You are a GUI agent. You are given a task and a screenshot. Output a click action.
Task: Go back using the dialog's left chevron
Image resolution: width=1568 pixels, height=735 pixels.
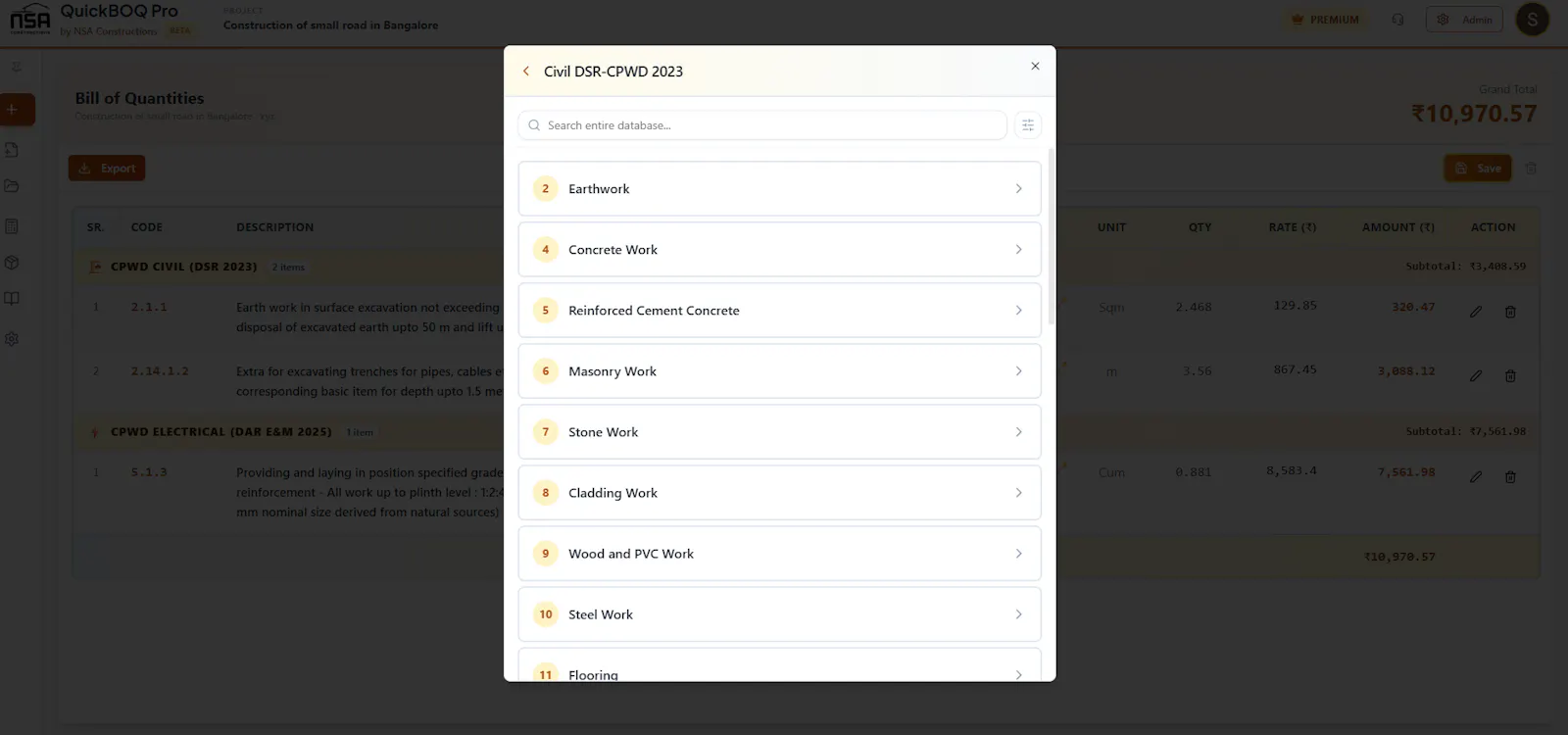pos(526,72)
